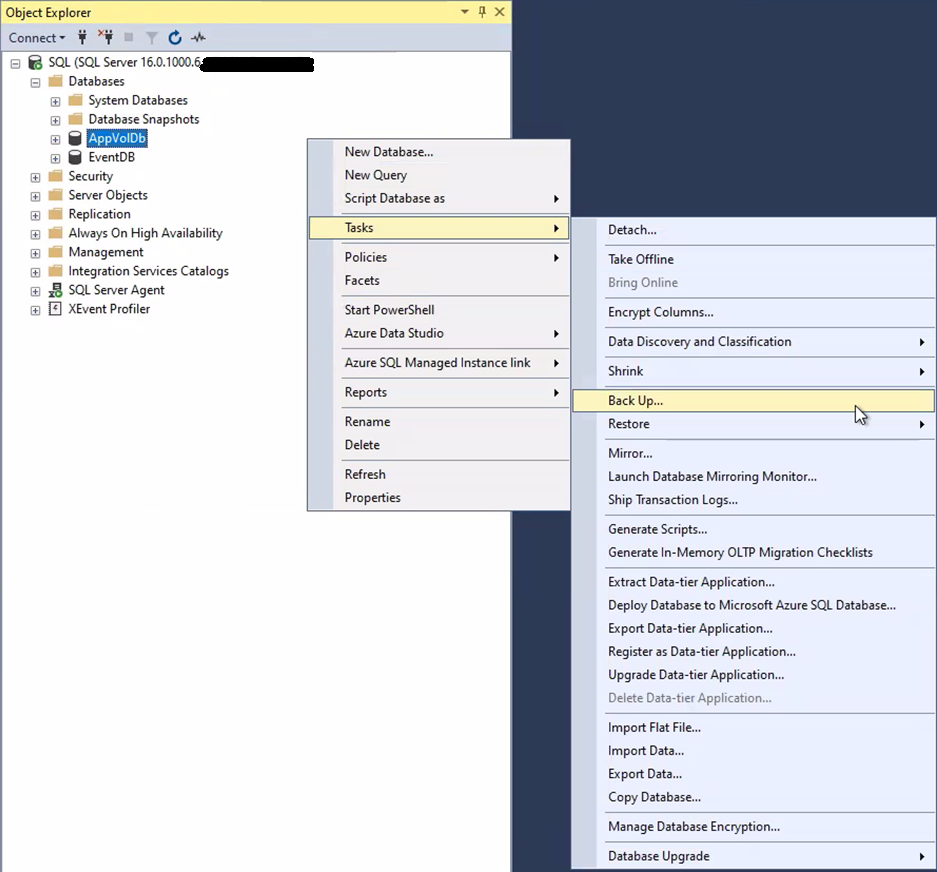Expand the System Databases node
This screenshot has height=872, width=937.
[56, 101]
